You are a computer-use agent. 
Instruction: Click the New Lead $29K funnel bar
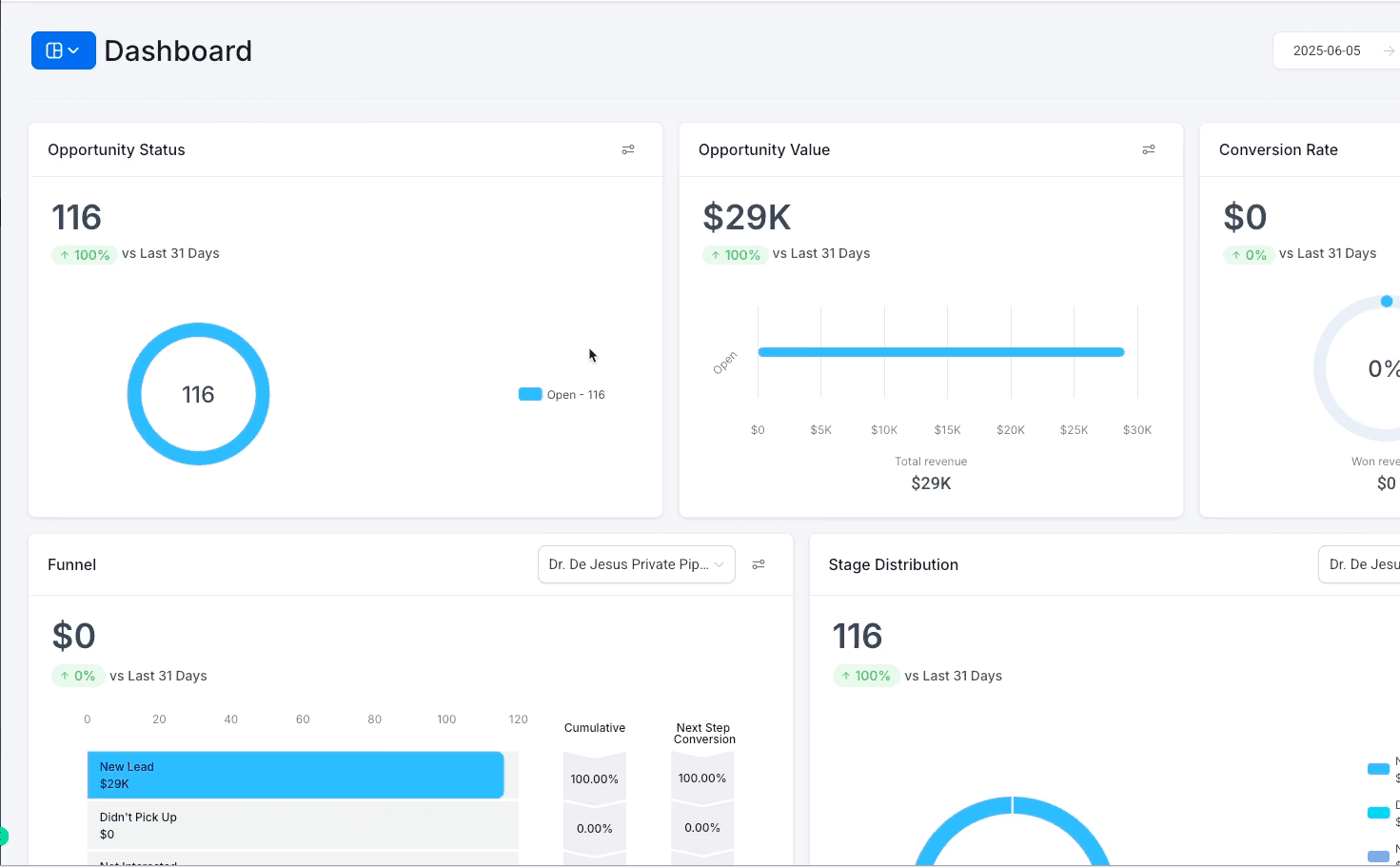click(295, 775)
